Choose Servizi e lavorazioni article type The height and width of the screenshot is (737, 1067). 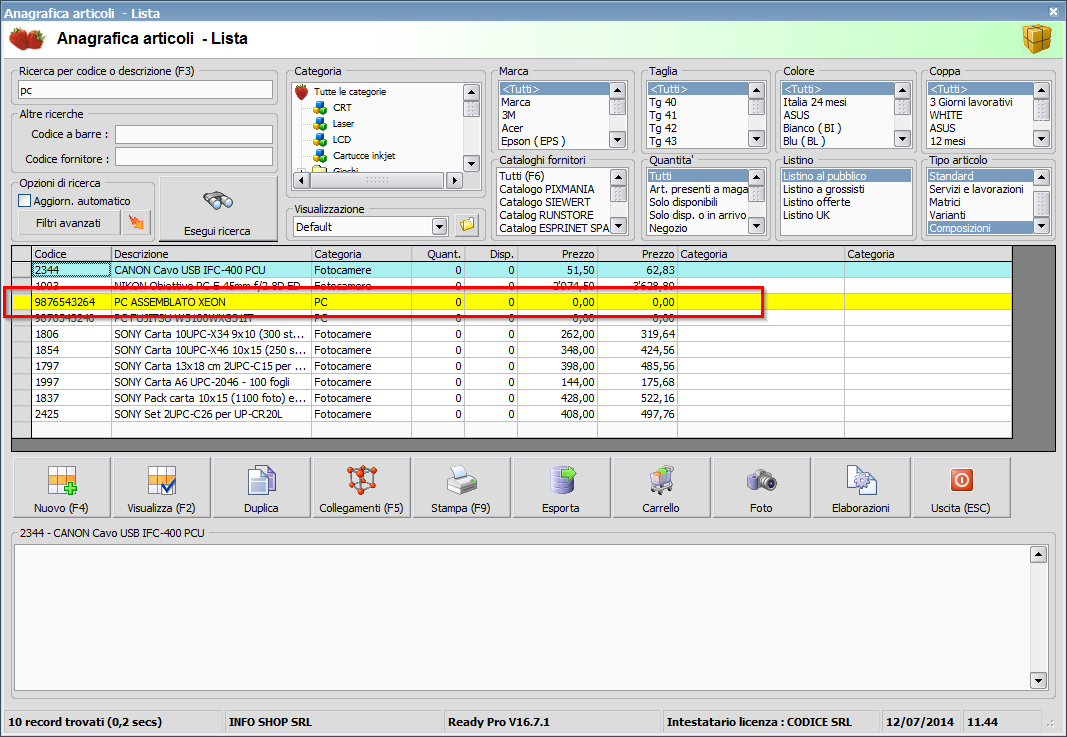pos(980,189)
